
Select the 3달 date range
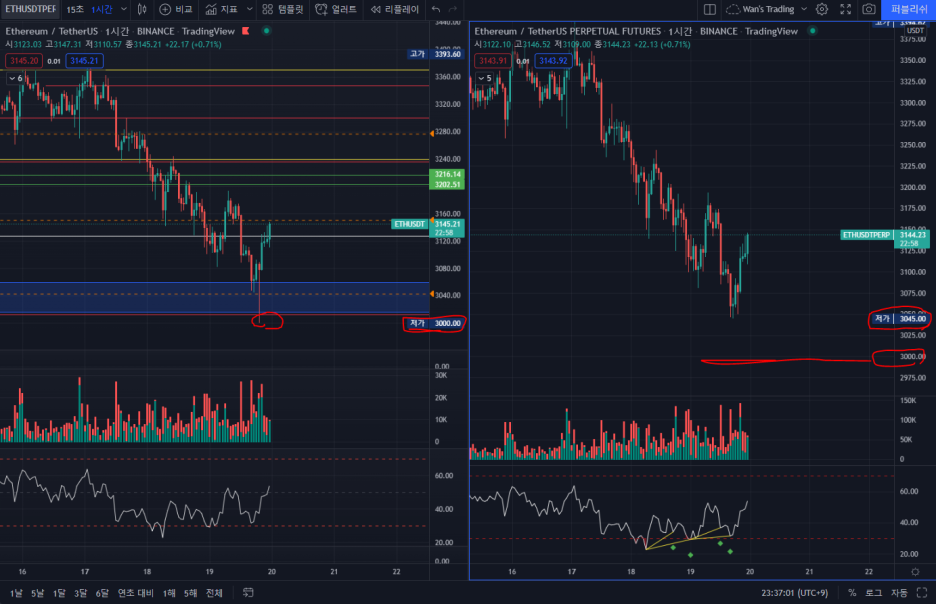80,593
